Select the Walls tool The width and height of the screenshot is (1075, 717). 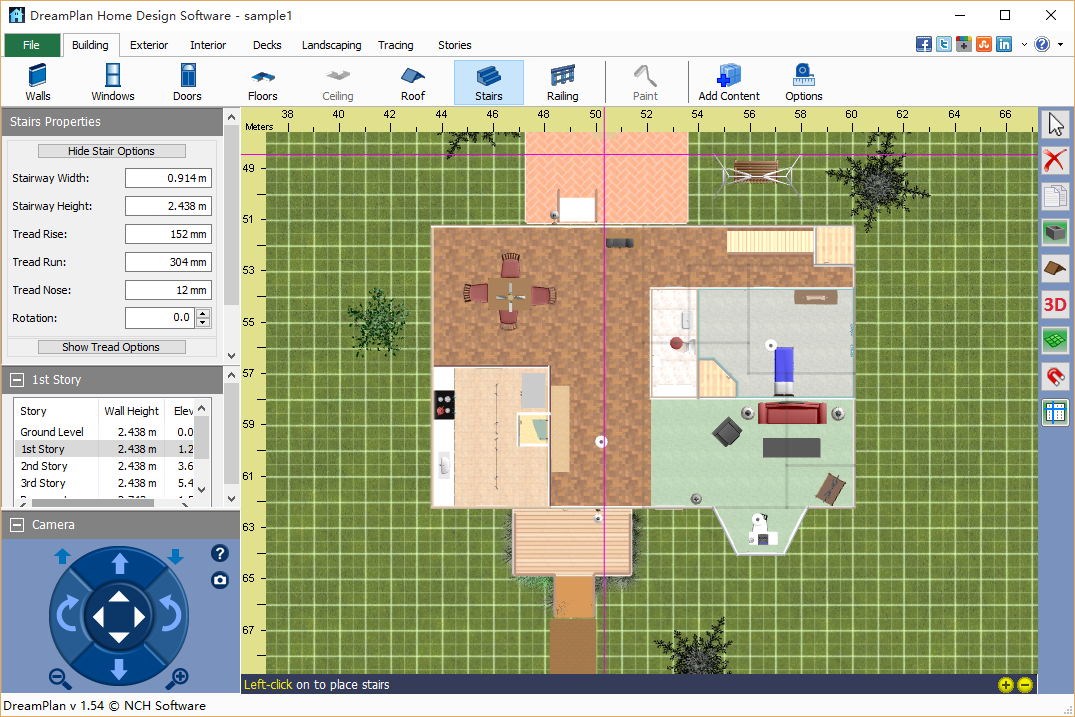coord(38,82)
